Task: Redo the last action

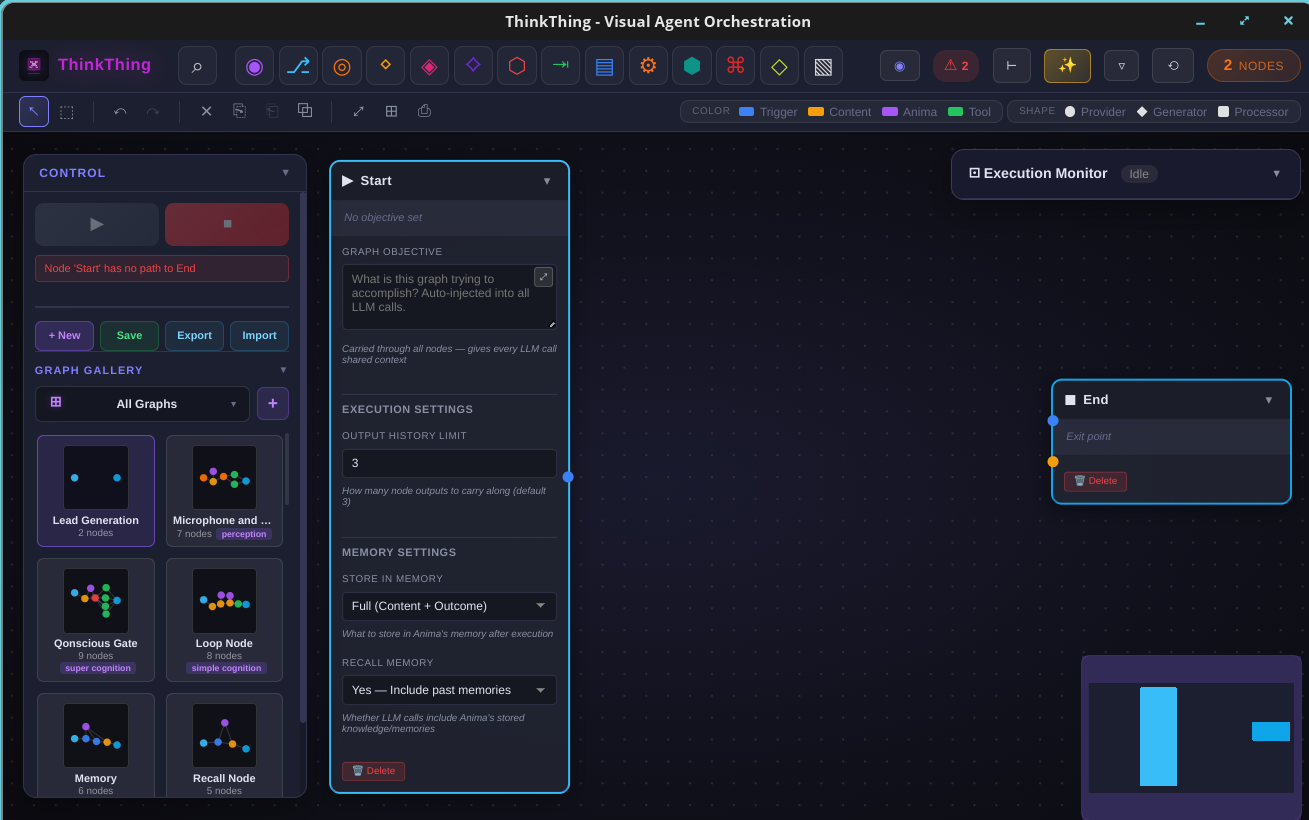Action: [153, 111]
